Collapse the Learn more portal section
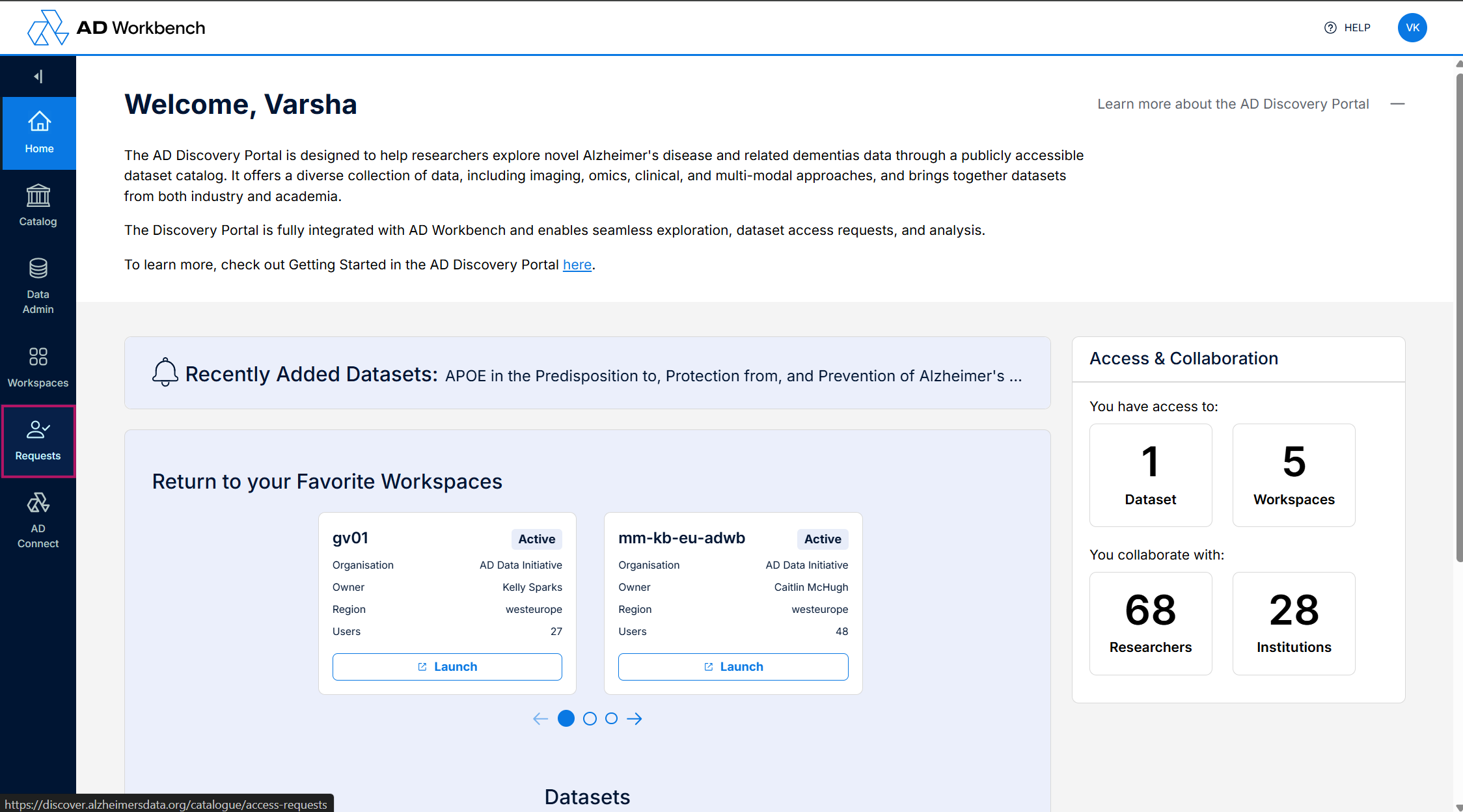The width and height of the screenshot is (1463, 812). point(1397,104)
